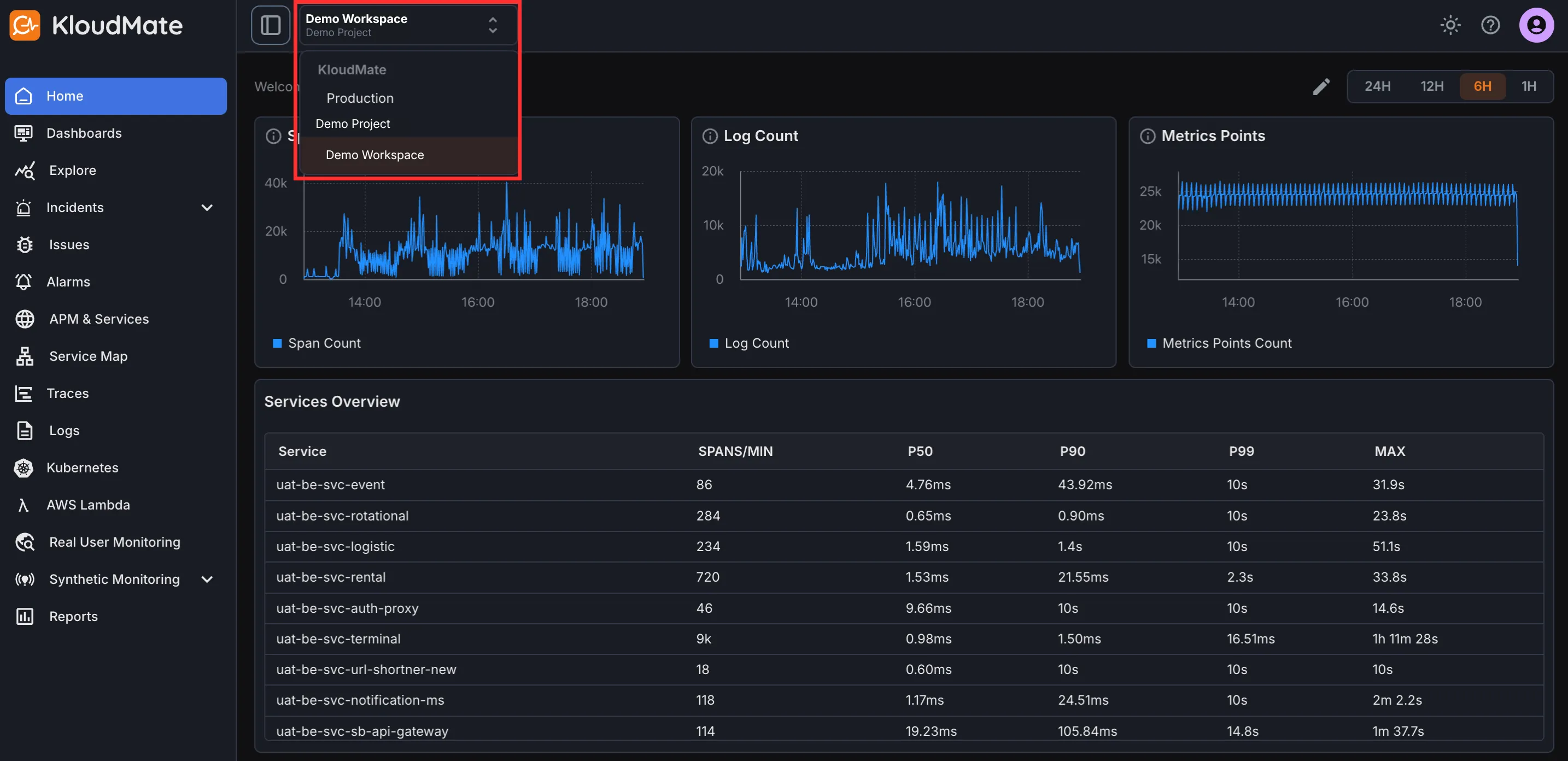The image size is (1568, 761).
Task: Click the MAX column header
Action: 1390,451
